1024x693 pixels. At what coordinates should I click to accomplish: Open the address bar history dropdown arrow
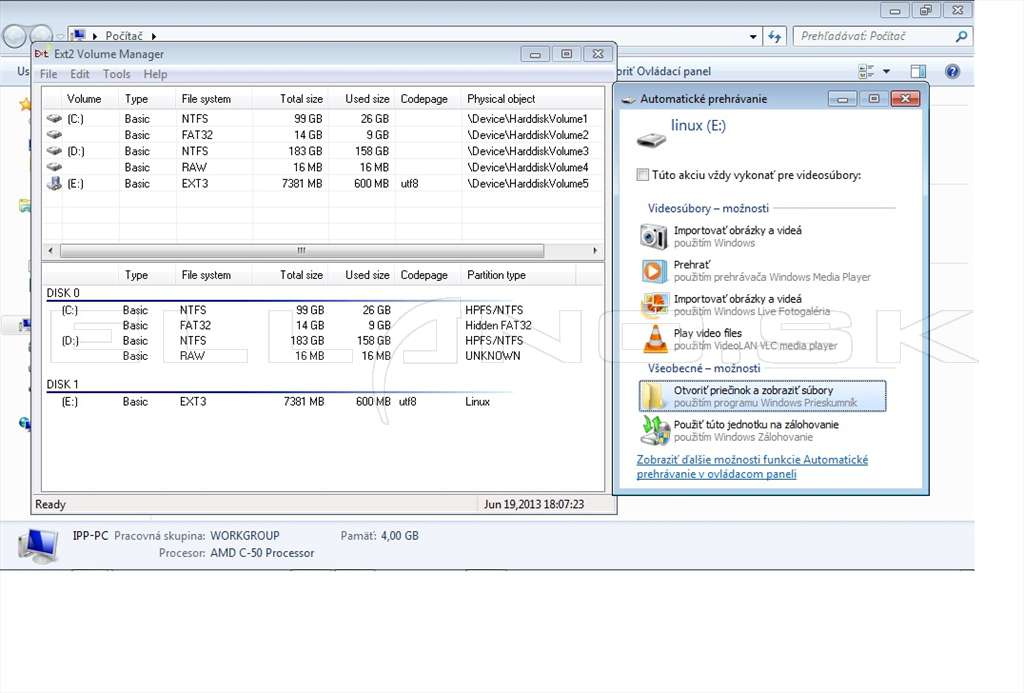pos(753,37)
